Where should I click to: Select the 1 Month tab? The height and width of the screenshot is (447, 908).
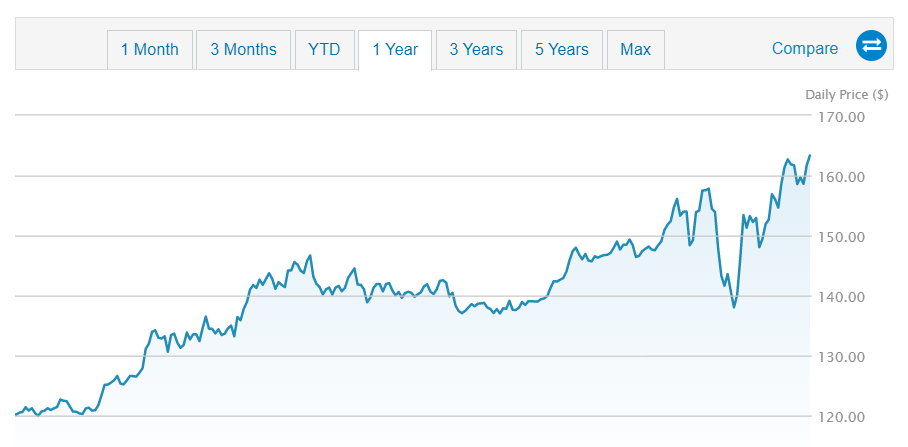149,50
